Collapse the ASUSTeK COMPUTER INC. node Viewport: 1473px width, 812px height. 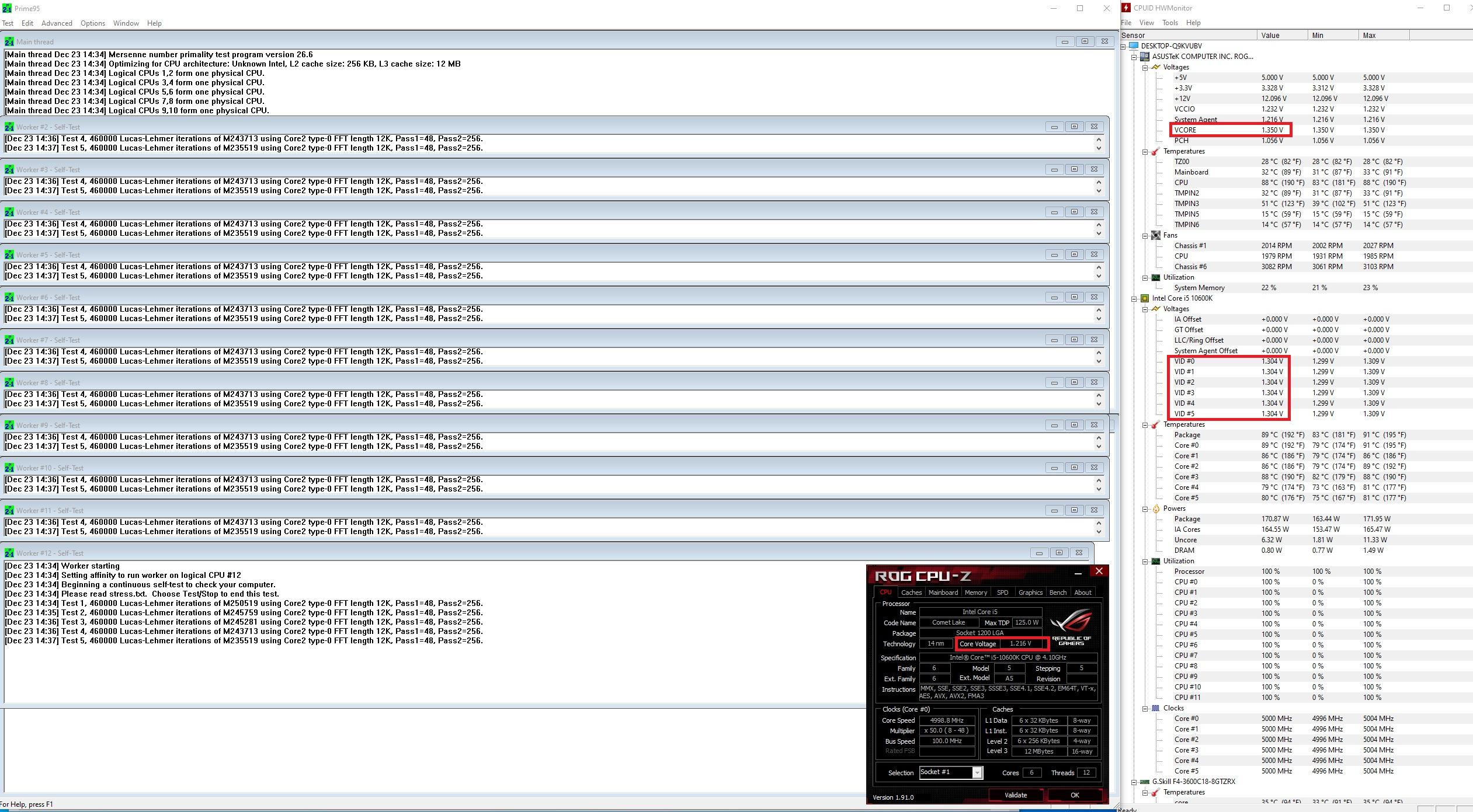(x=1134, y=57)
